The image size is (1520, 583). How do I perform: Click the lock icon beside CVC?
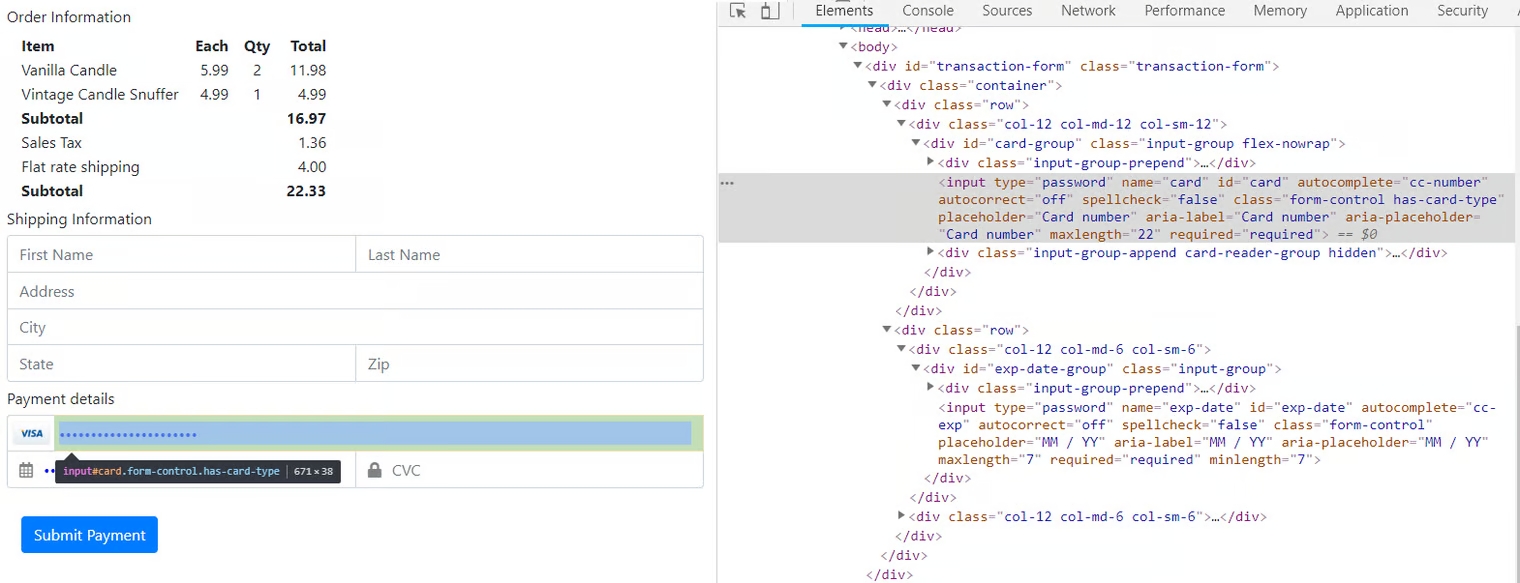(375, 470)
